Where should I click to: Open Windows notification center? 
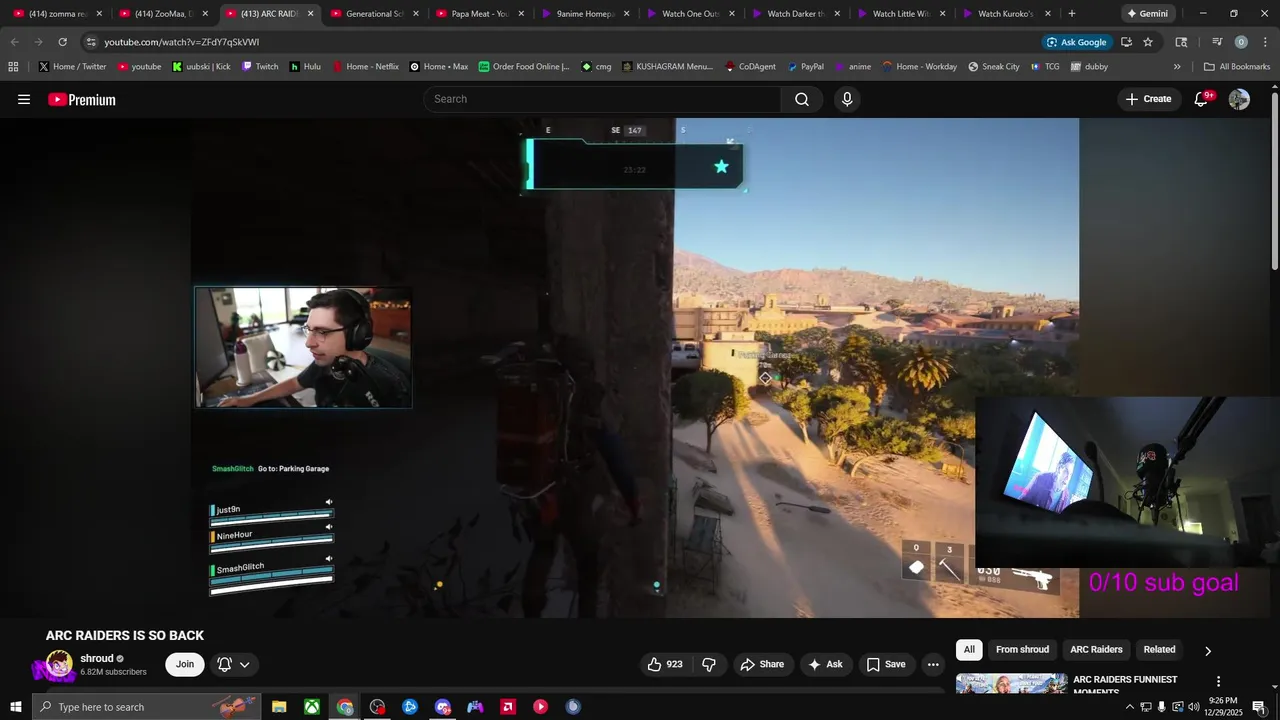(x=1259, y=707)
